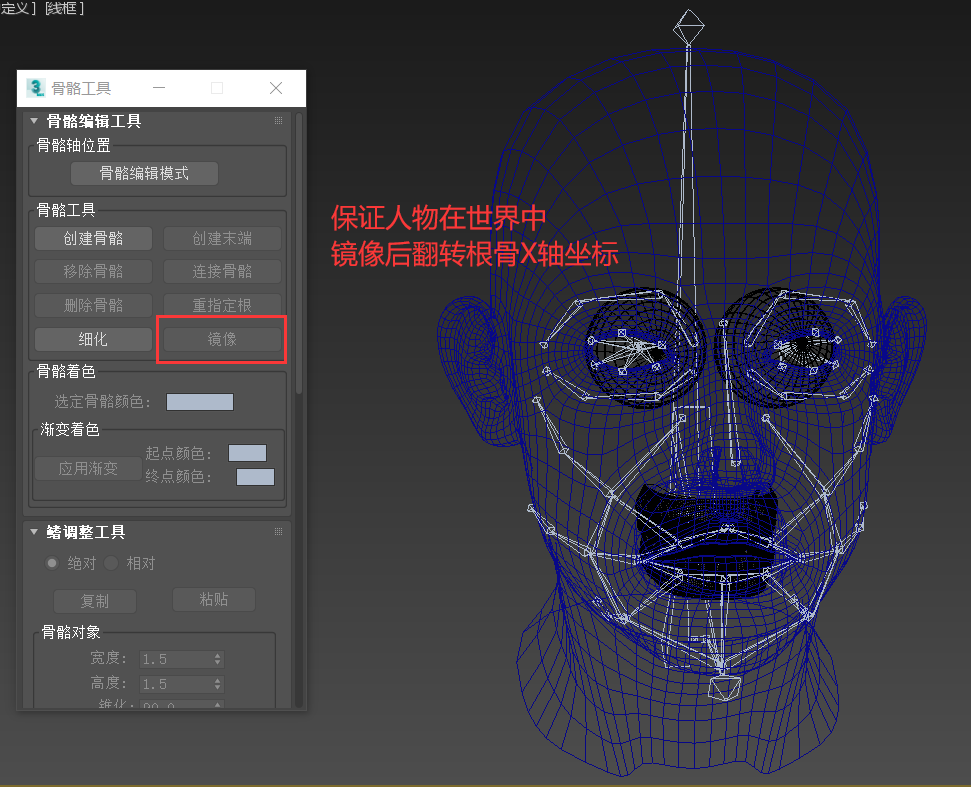Click the 应用渐变 button
Image resolution: width=971 pixels, height=787 pixels.
click(88, 469)
